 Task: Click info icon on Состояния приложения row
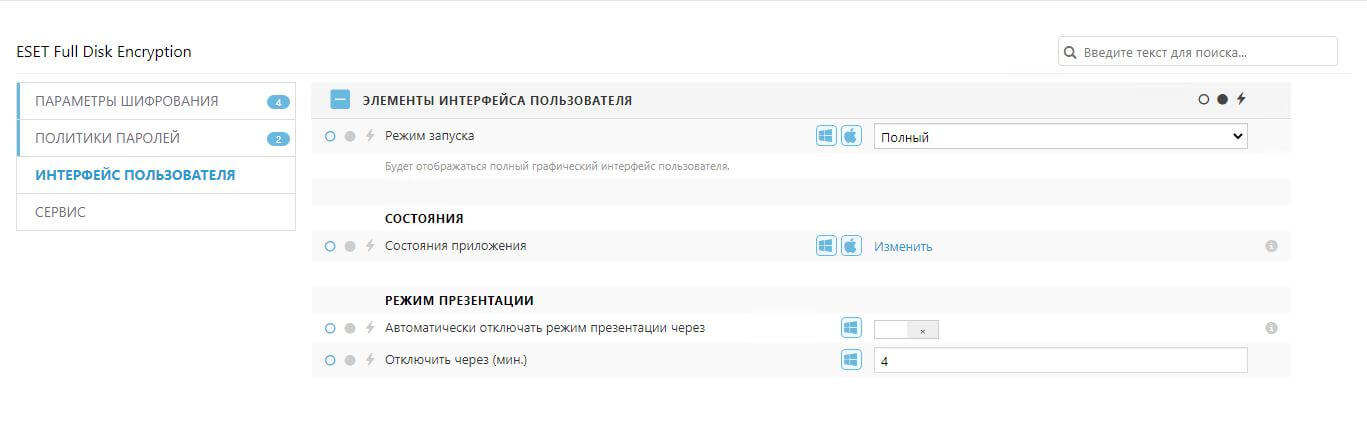pos(1272,246)
